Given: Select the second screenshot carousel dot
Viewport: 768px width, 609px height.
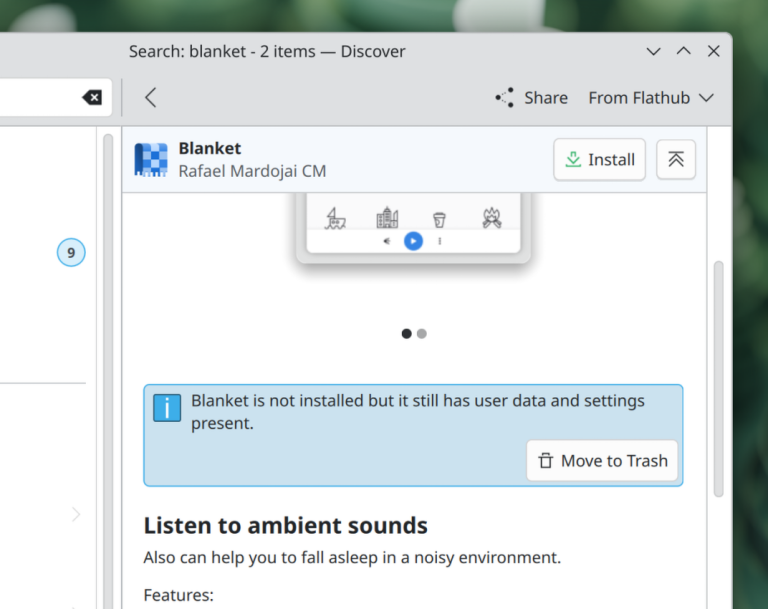Looking at the screenshot, I should 422,334.
